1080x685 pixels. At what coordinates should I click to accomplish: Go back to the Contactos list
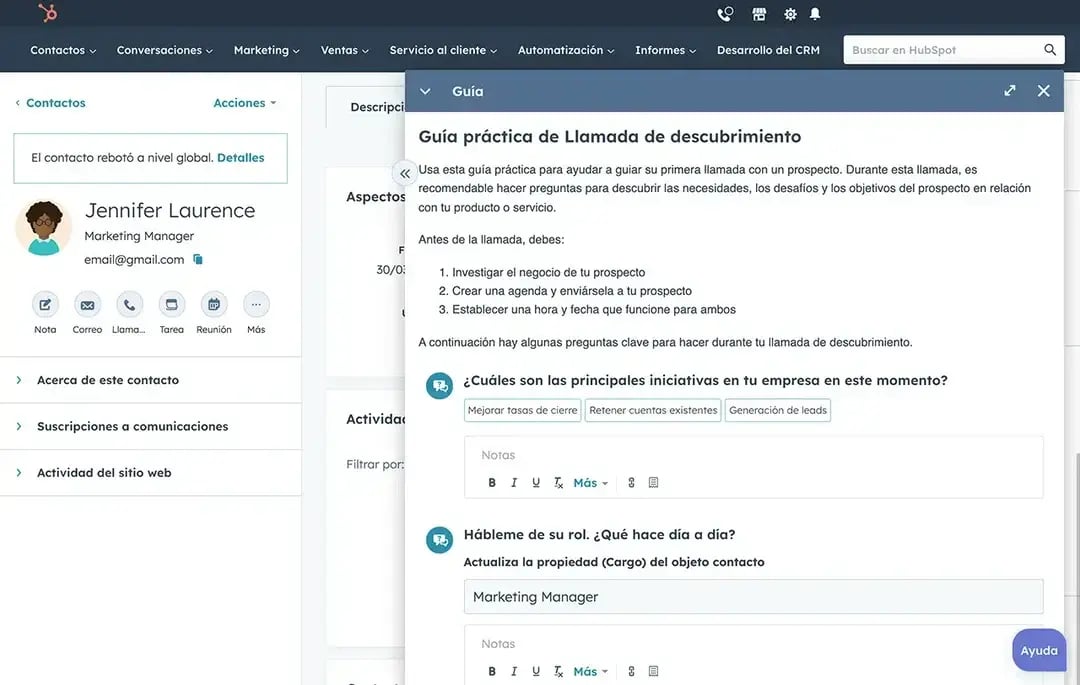50,103
